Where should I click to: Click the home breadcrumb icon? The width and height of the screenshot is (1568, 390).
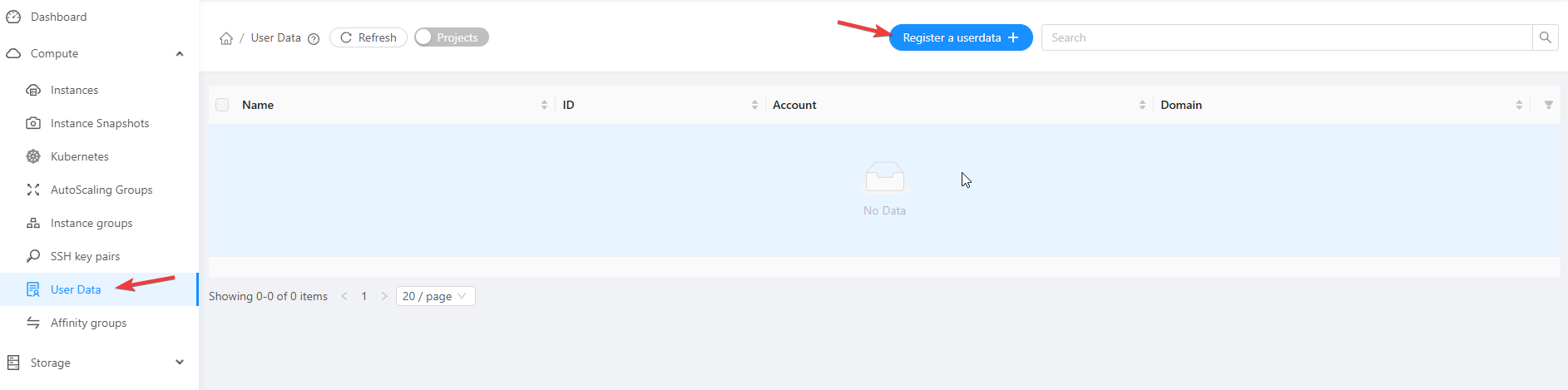(x=225, y=38)
